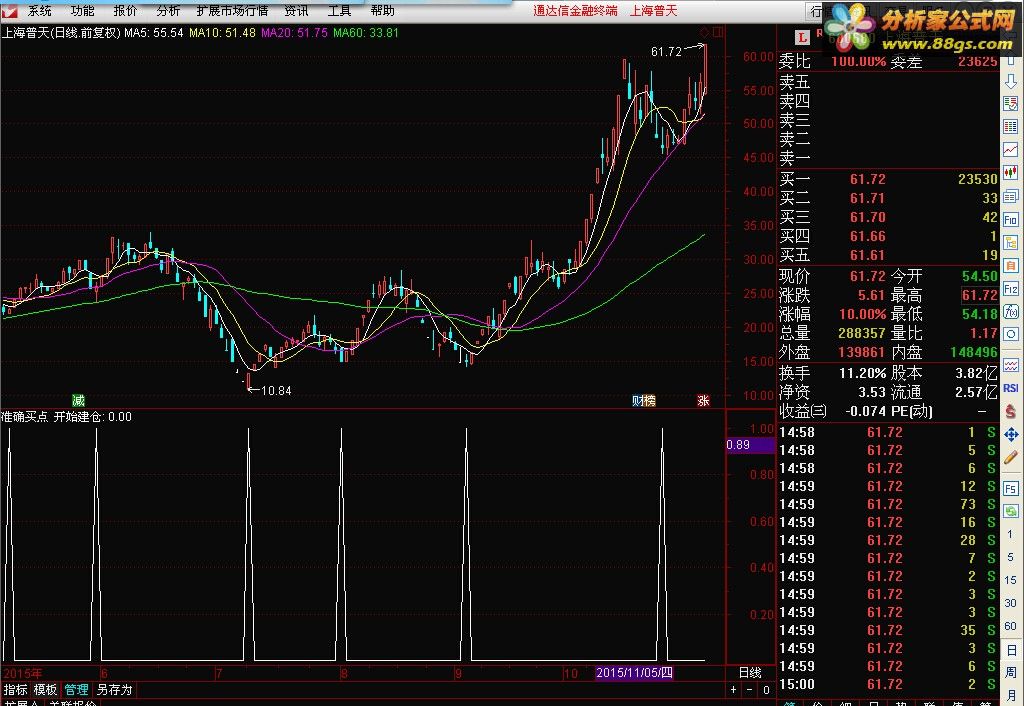Viewport: 1024px width, 706px height.
Task: Click the 买二 price 61.71
Action: [867, 198]
